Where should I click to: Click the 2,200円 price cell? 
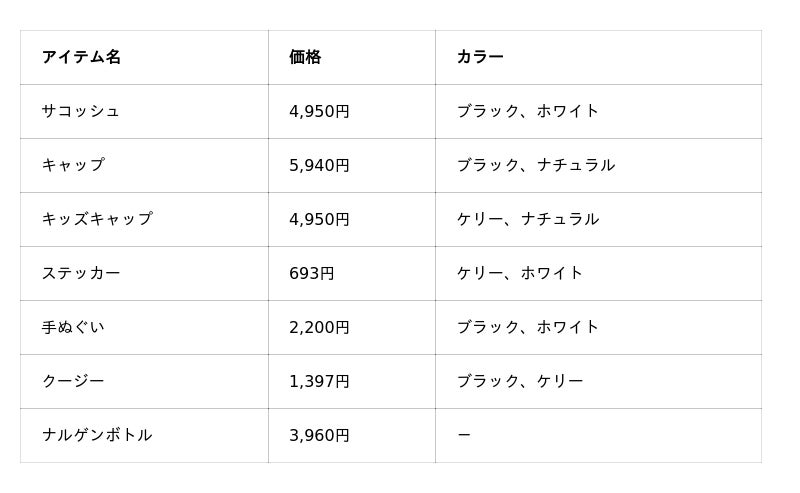click(319, 327)
